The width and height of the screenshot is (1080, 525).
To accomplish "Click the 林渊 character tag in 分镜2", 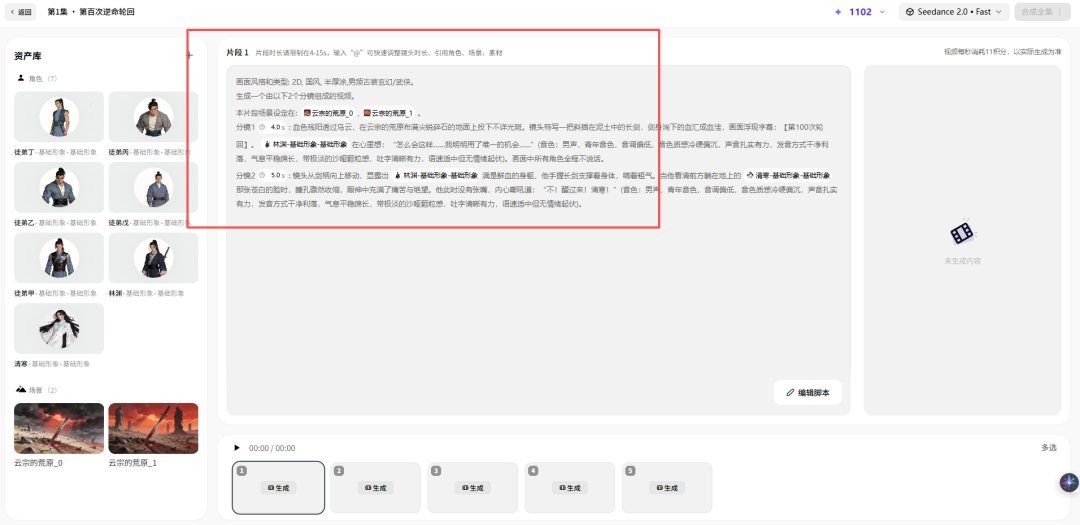I will point(435,176).
